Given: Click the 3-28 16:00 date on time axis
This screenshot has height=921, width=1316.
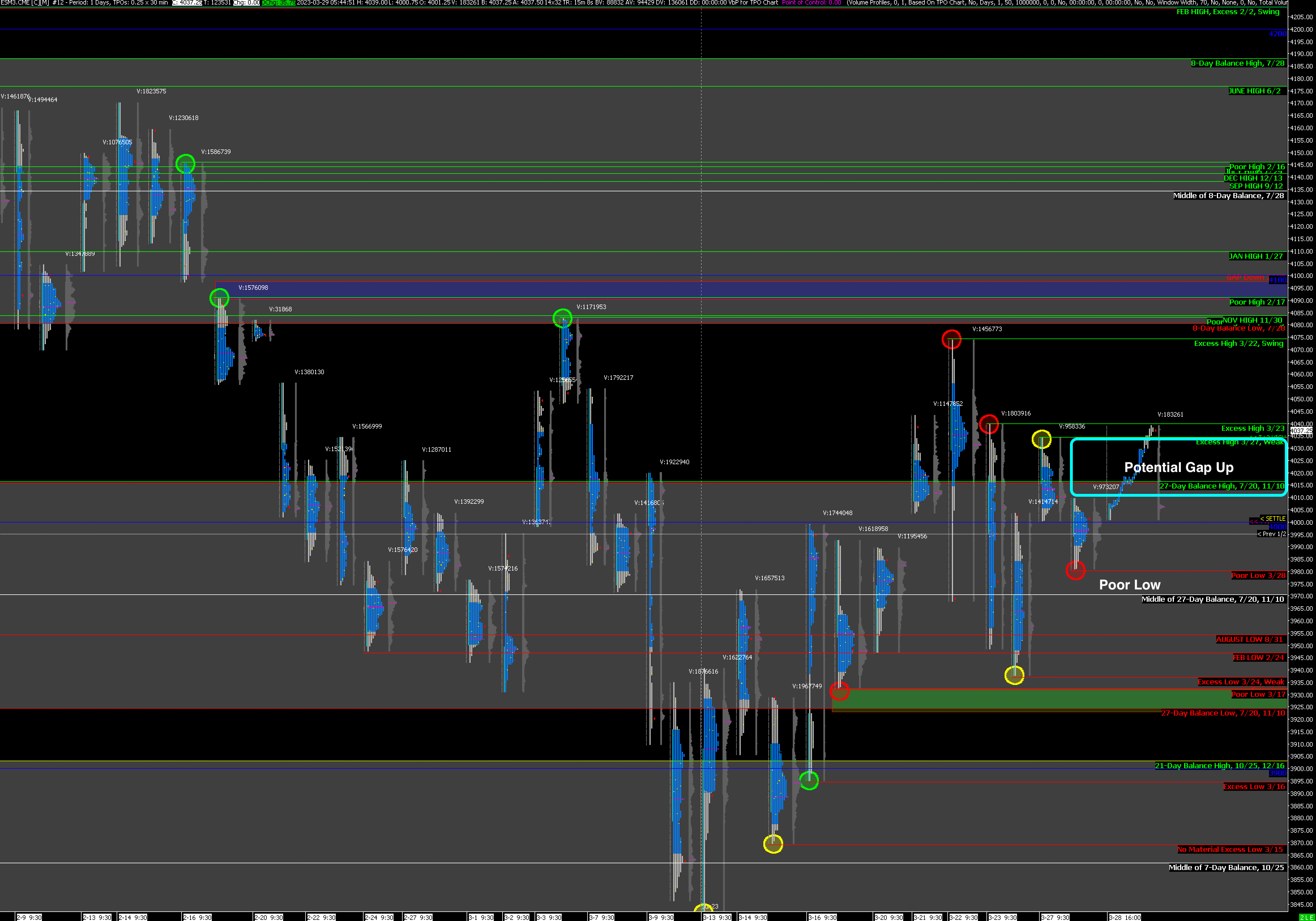Looking at the screenshot, I should (x=1125, y=917).
